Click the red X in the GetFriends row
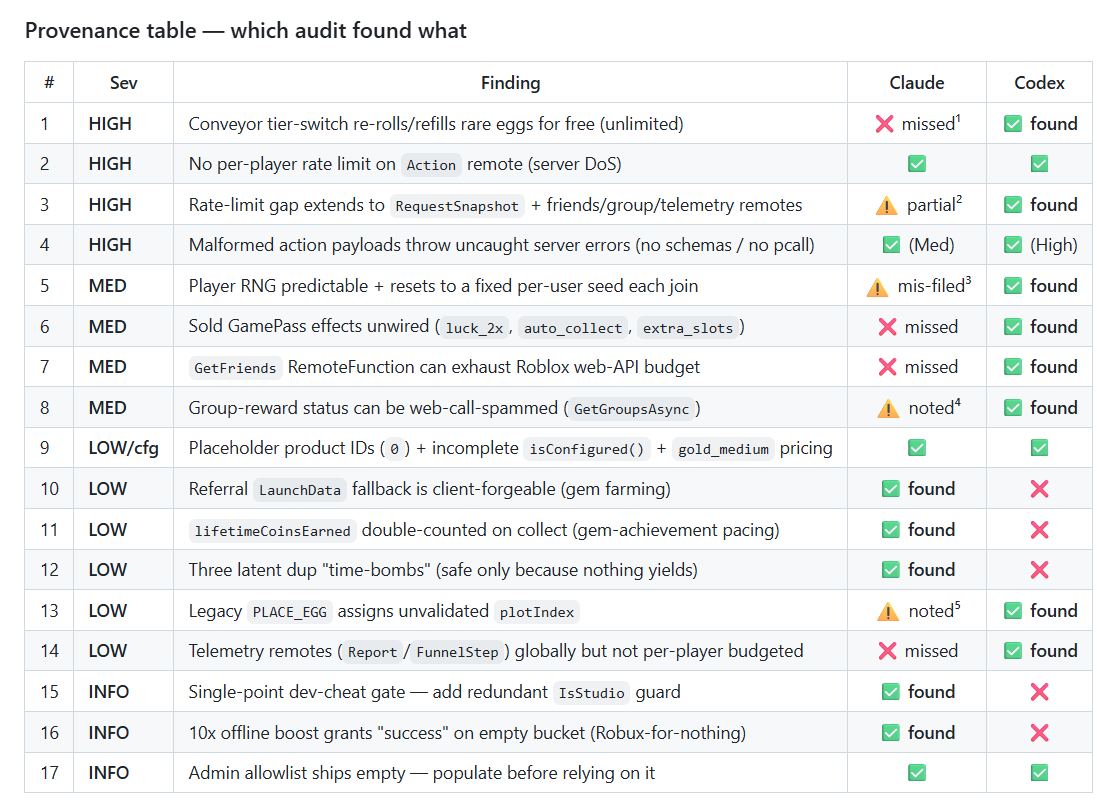Viewport: 1097px width, 803px height. (x=887, y=367)
